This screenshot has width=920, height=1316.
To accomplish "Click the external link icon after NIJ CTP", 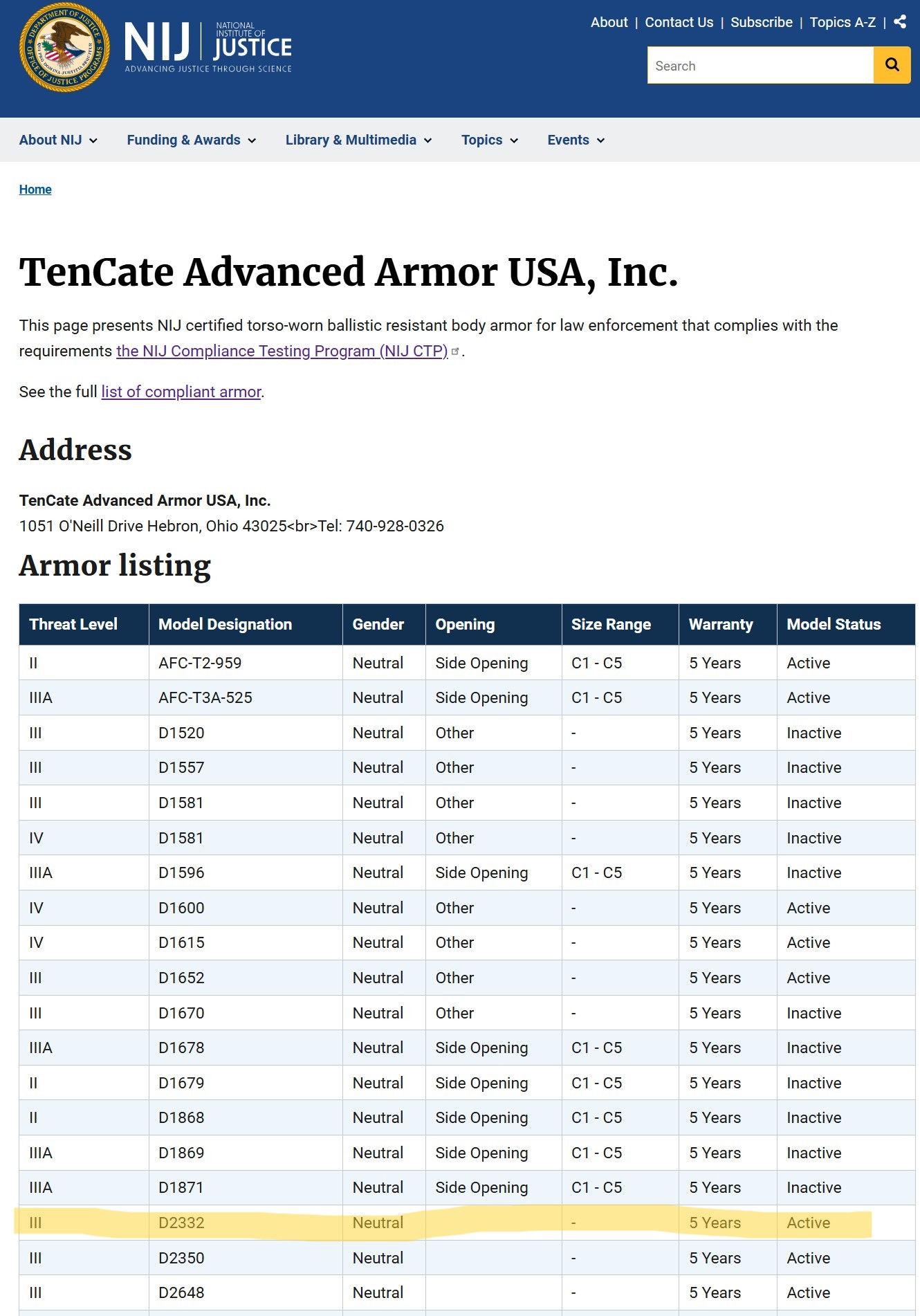I will tap(455, 351).
